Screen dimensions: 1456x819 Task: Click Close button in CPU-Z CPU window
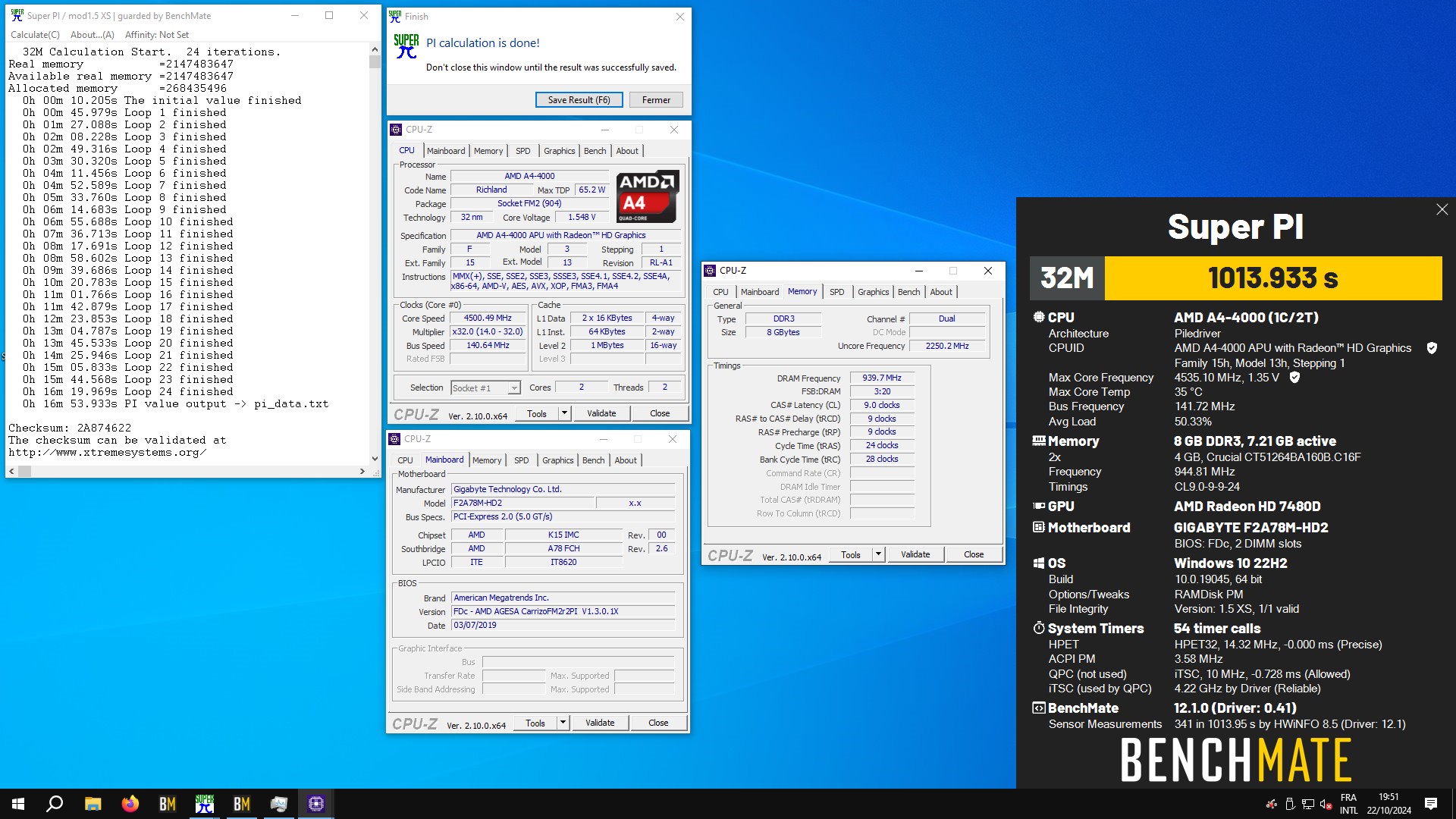(x=660, y=413)
